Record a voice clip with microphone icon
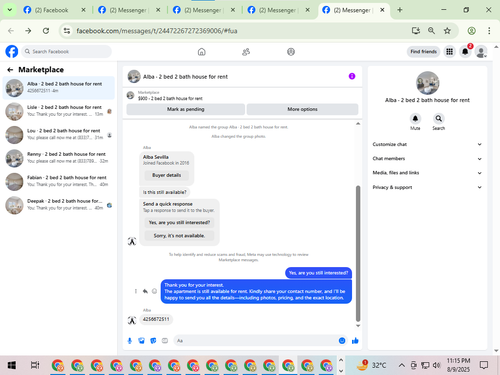 pyautogui.click(x=130, y=340)
